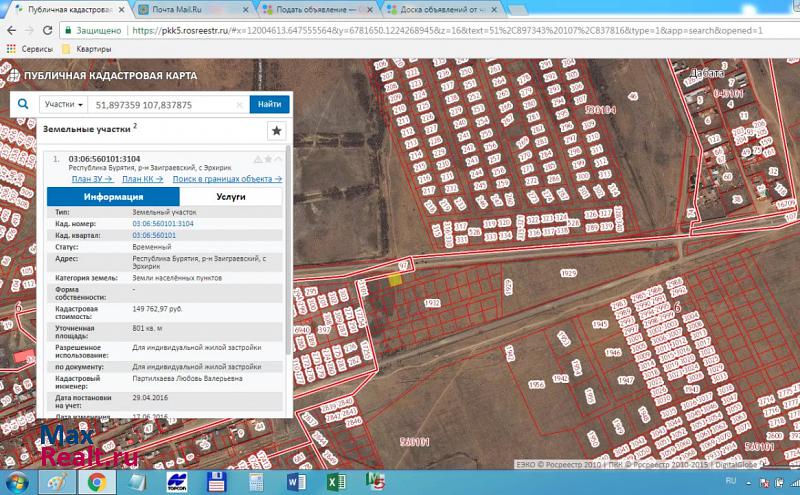800x495 pixels.
Task: Open cadastral number 03:06:560101:3104 link
Action: click(163, 224)
